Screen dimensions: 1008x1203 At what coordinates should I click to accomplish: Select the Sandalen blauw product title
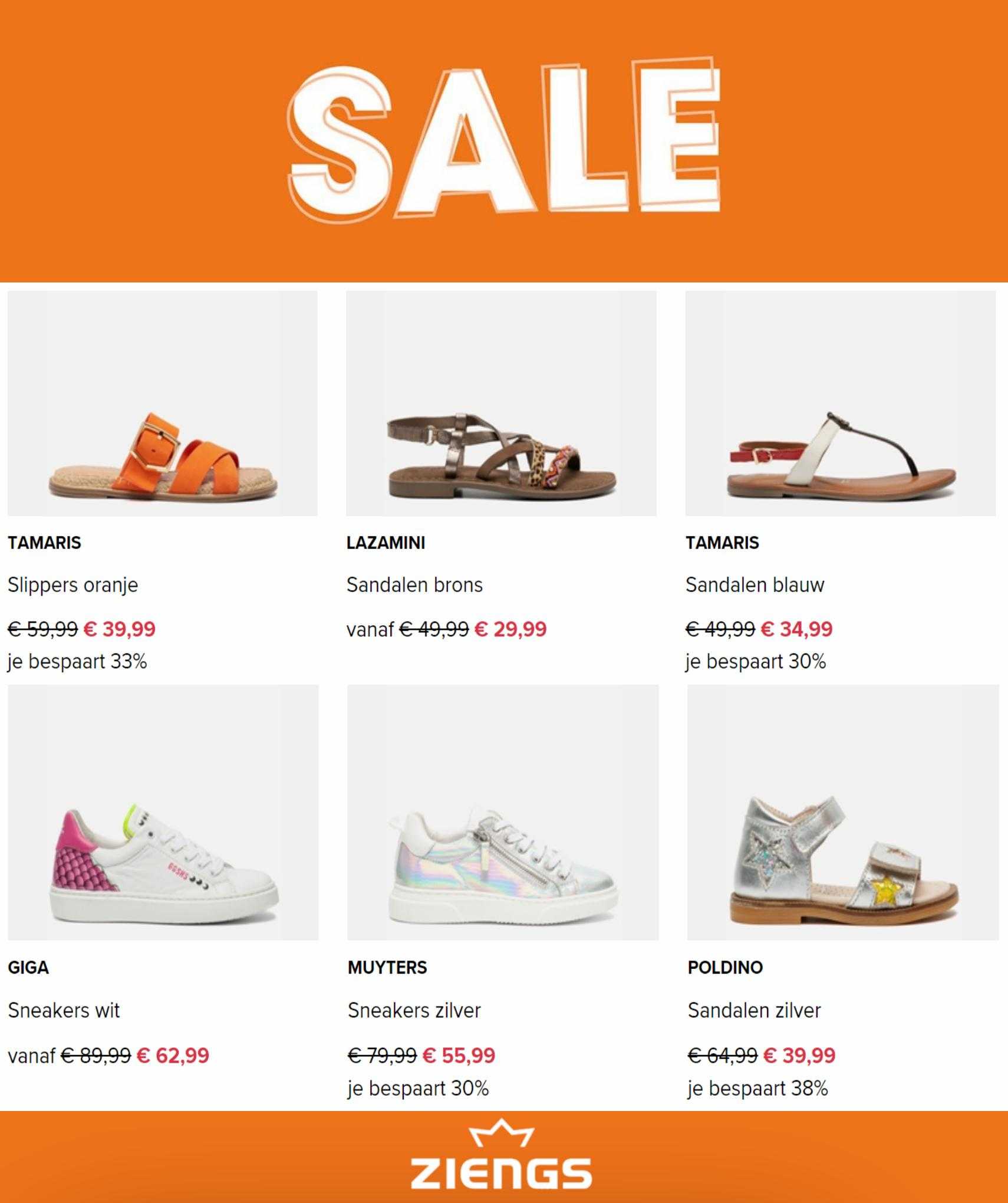tap(755, 585)
